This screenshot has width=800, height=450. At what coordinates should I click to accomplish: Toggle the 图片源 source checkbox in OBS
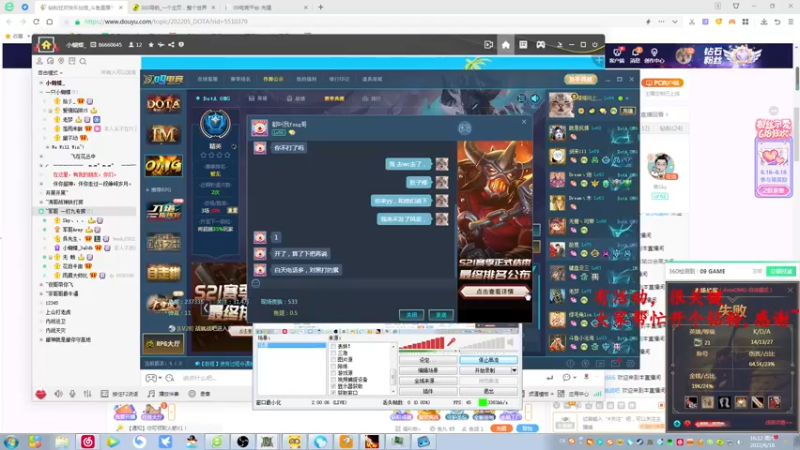click(333, 360)
